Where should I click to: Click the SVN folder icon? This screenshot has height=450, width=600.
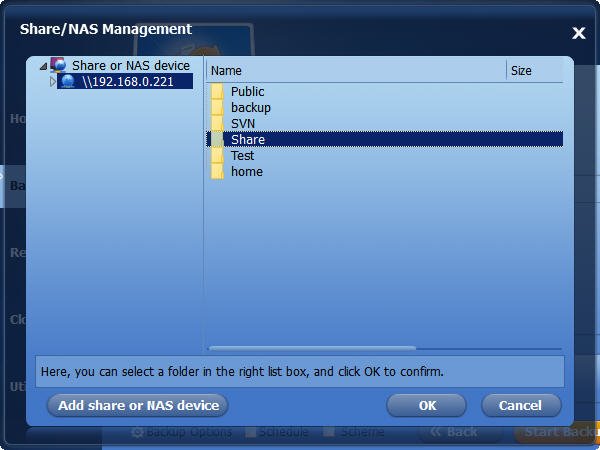point(217,124)
